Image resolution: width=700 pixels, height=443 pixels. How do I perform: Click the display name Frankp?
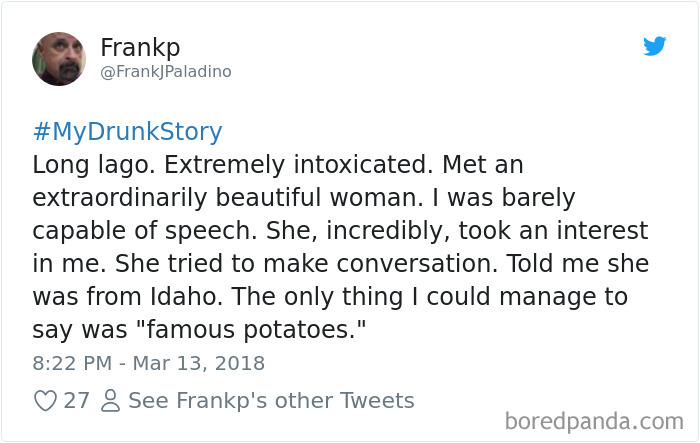140,47
